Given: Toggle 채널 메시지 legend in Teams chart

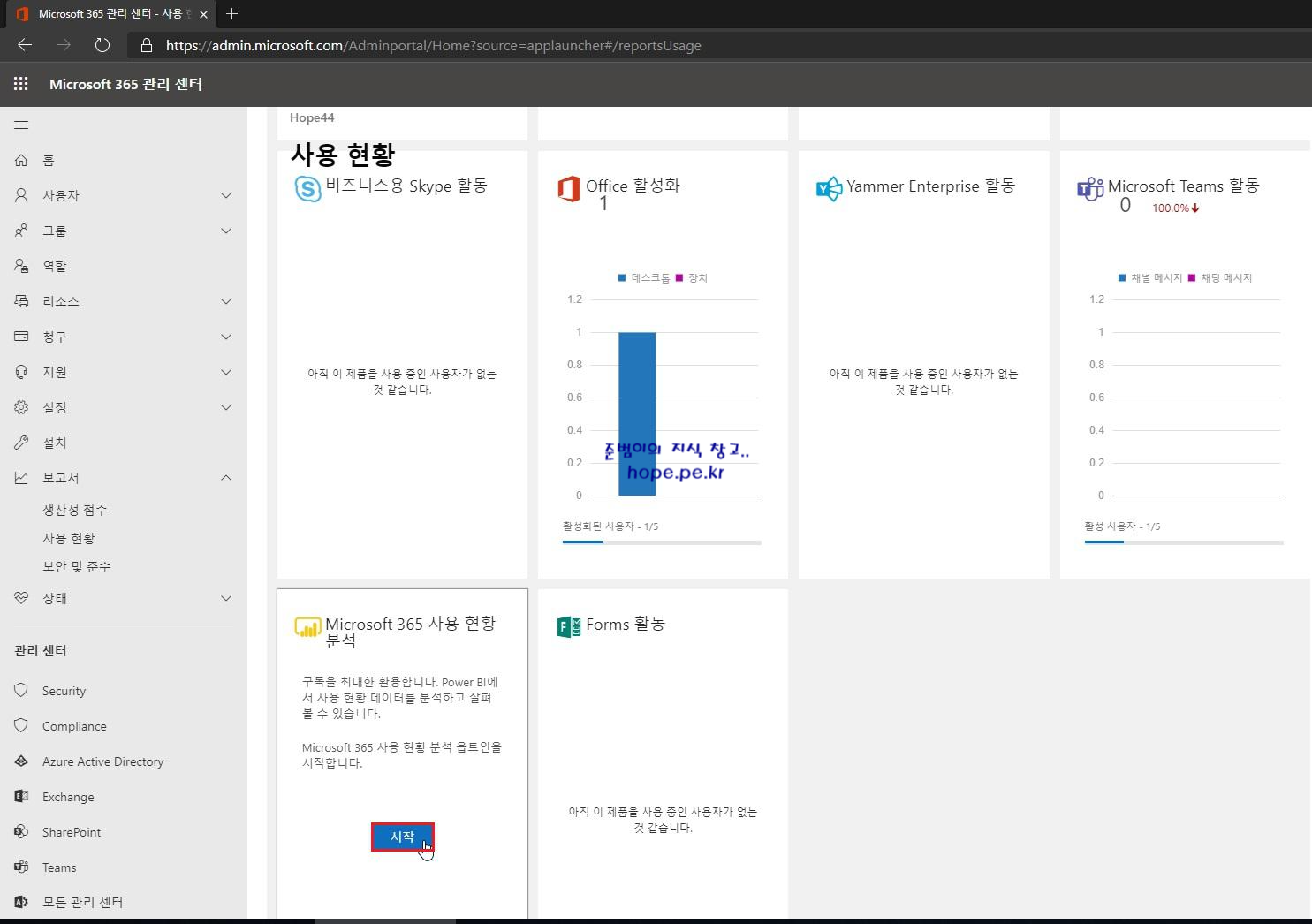Looking at the screenshot, I should coord(1150,277).
